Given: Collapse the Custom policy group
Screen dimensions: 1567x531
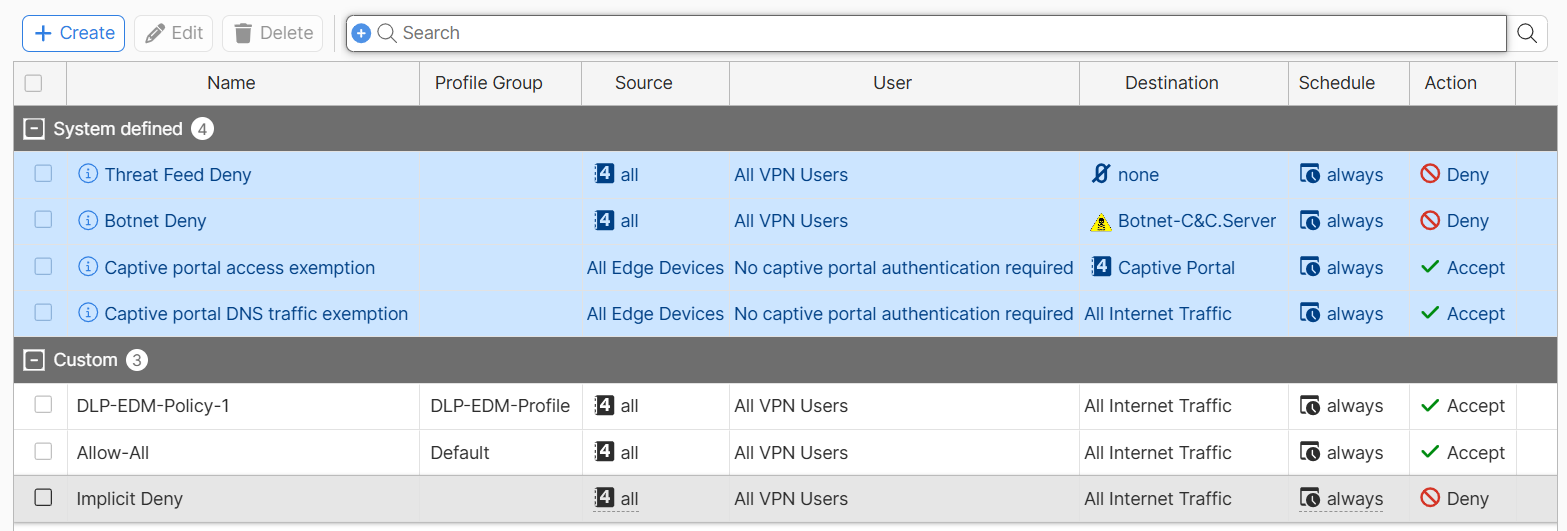Looking at the screenshot, I should tap(35, 360).
